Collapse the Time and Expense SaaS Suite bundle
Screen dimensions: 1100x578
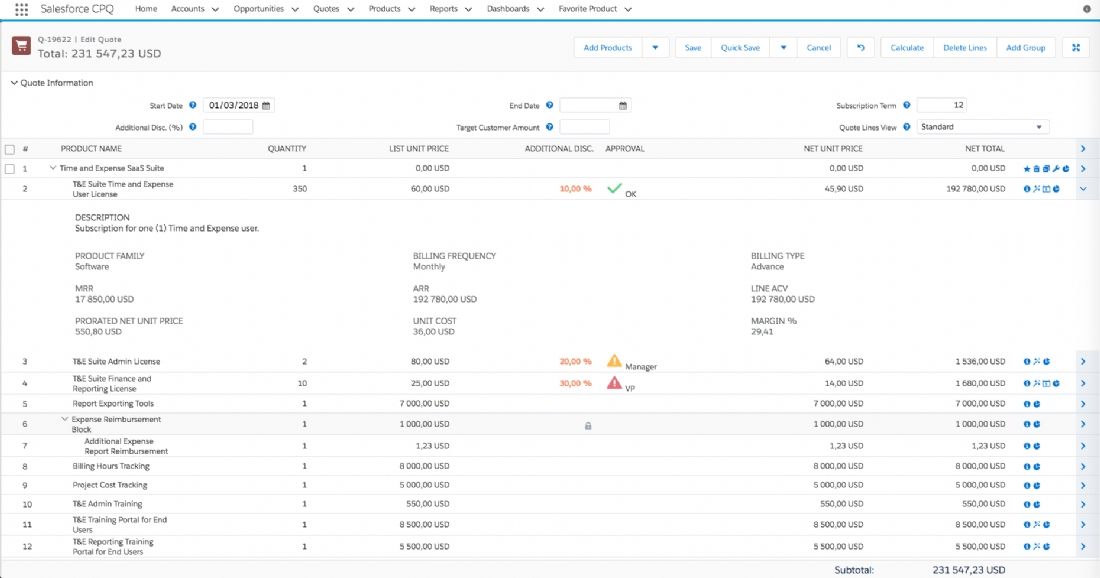(53, 168)
